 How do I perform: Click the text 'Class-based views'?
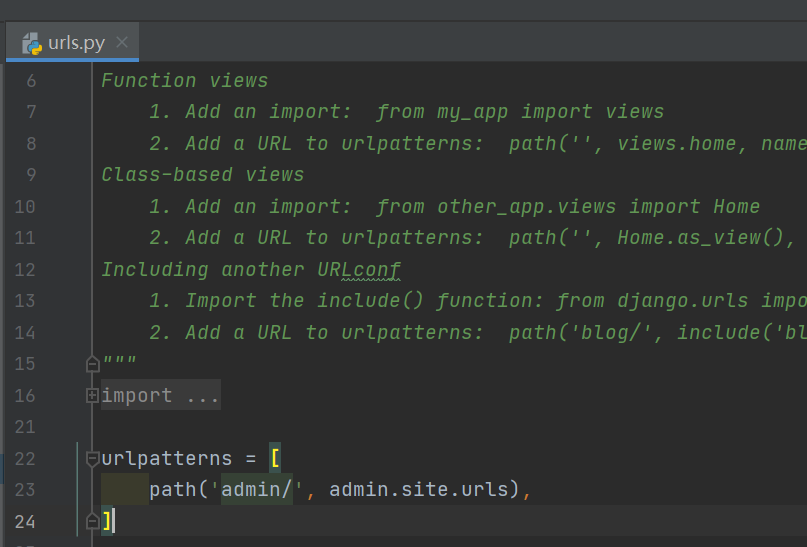tap(202, 175)
